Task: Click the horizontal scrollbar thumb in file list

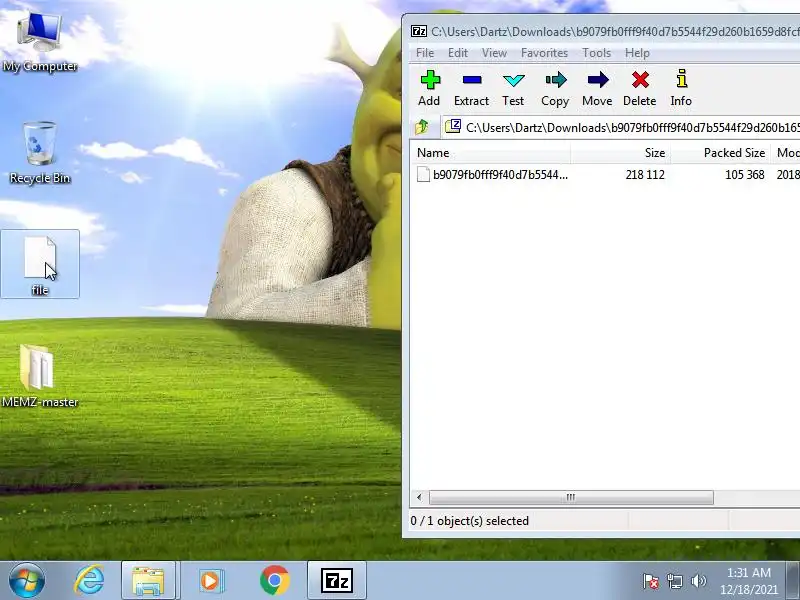Action: coord(571,497)
